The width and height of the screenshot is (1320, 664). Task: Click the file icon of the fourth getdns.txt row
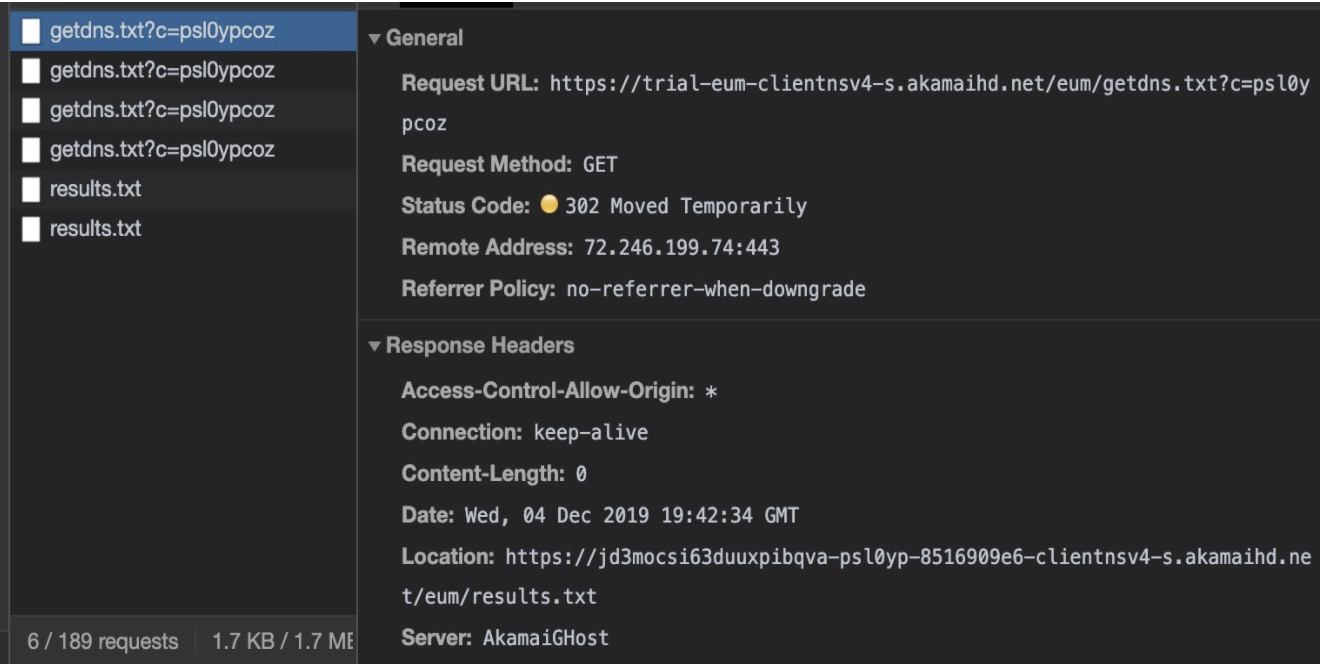[x=32, y=150]
